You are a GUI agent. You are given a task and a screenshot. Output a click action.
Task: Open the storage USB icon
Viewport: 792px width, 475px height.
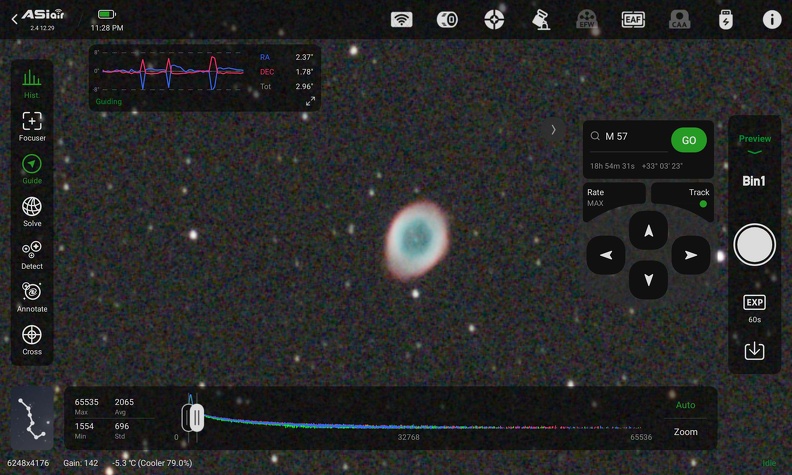click(726, 20)
